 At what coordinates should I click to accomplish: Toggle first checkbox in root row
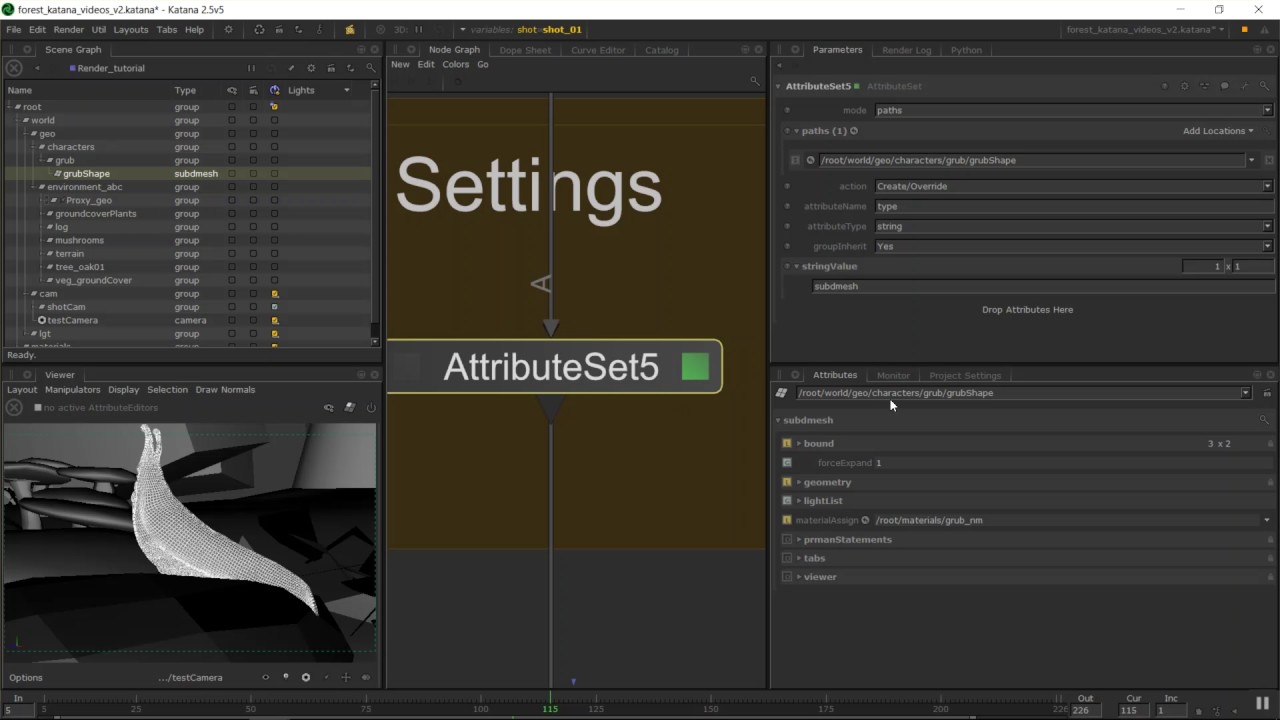click(x=232, y=107)
